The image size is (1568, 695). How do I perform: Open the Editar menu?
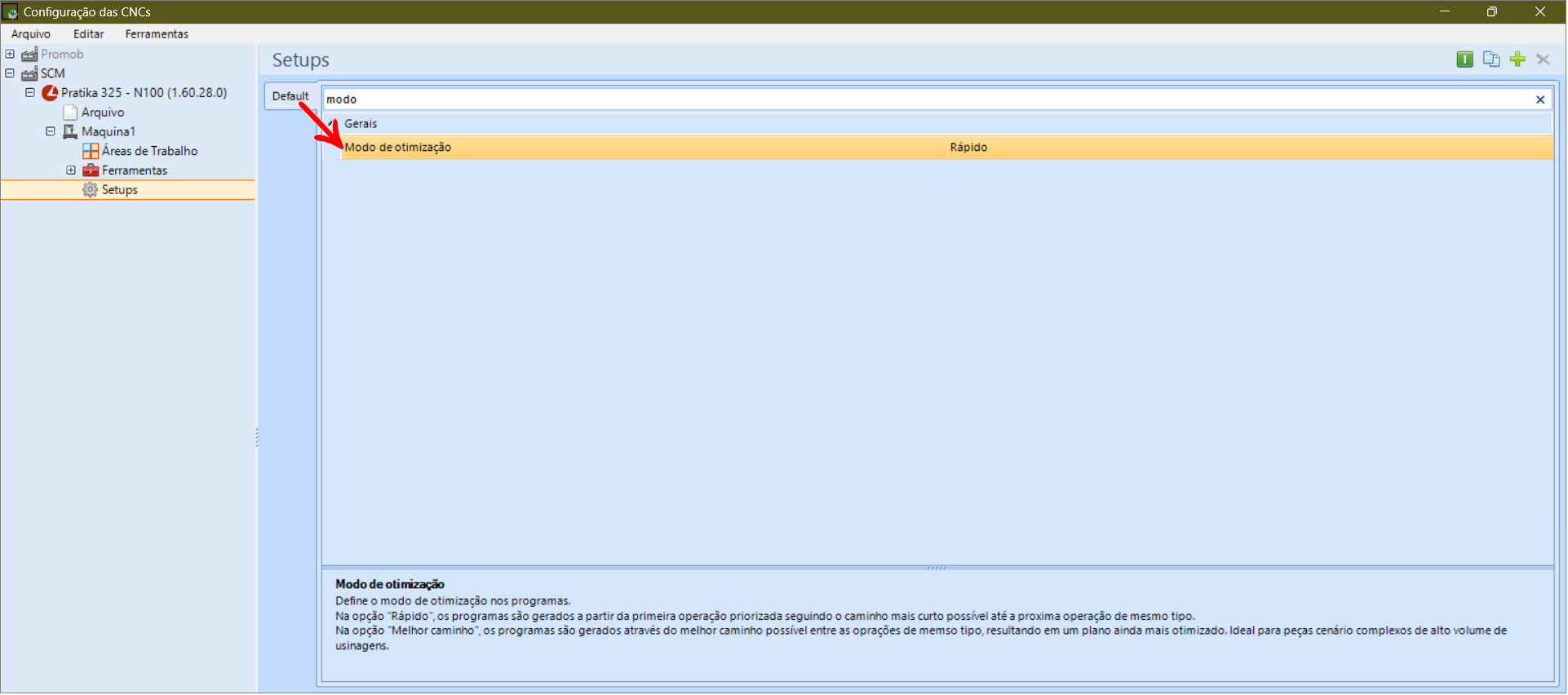pos(89,34)
